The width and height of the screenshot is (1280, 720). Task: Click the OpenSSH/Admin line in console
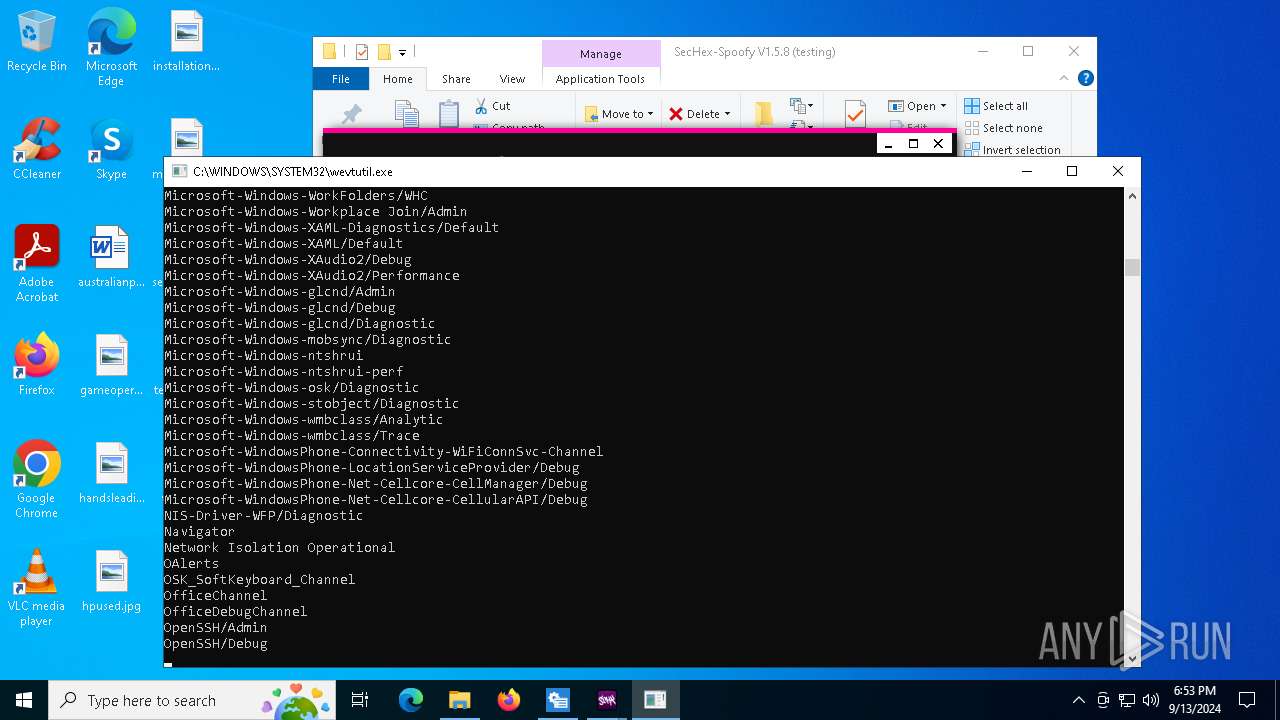click(216, 627)
